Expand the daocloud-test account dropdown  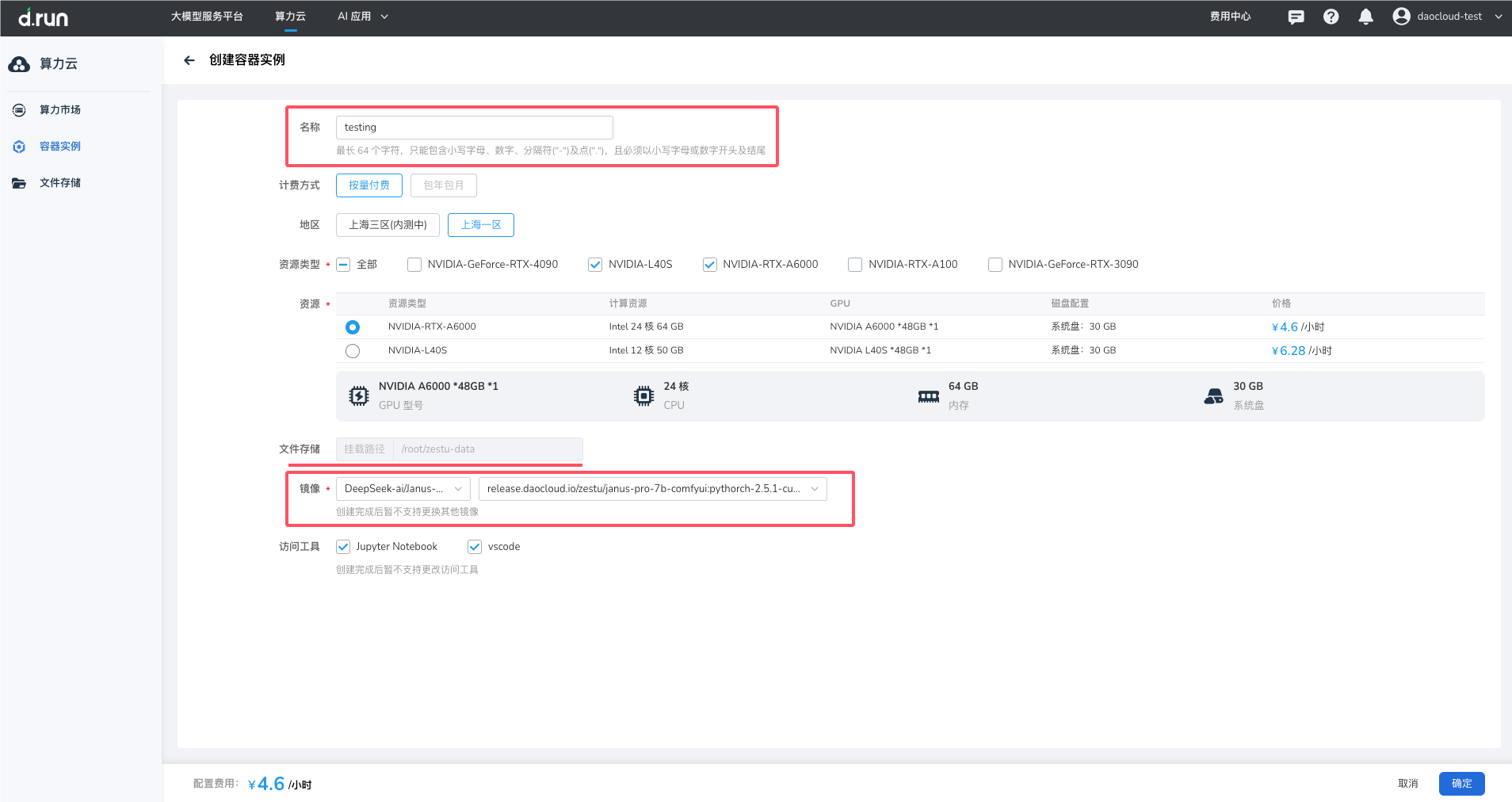[1498, 17]
